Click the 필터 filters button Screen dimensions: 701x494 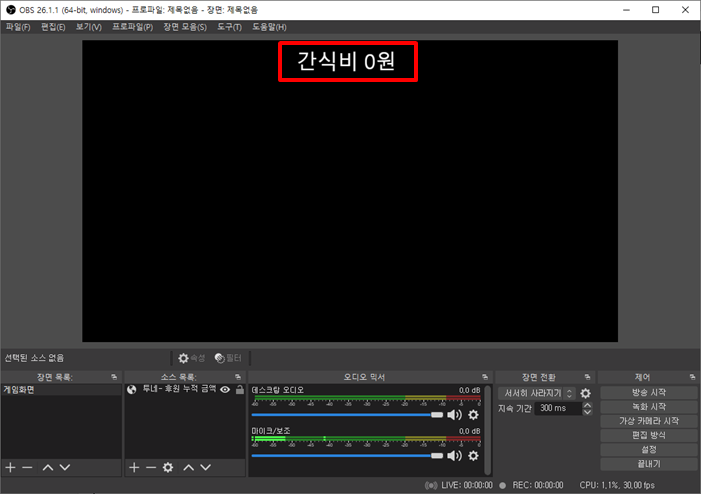click(x=228, y=358)
